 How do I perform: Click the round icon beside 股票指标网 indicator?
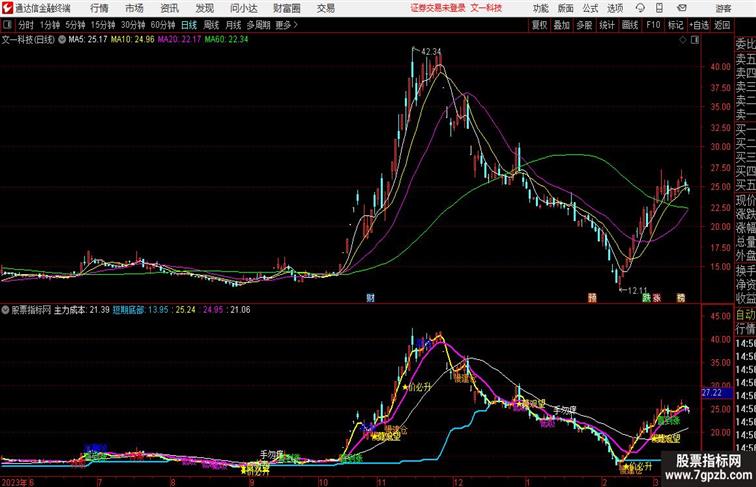click(5, 310)
